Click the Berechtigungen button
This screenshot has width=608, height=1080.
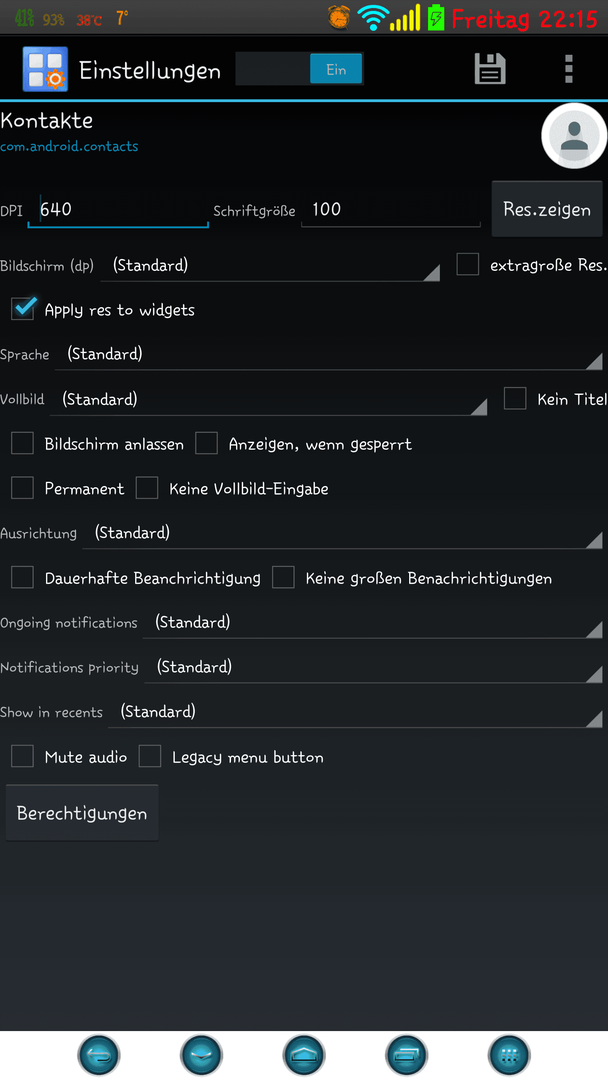coord(82,813)
